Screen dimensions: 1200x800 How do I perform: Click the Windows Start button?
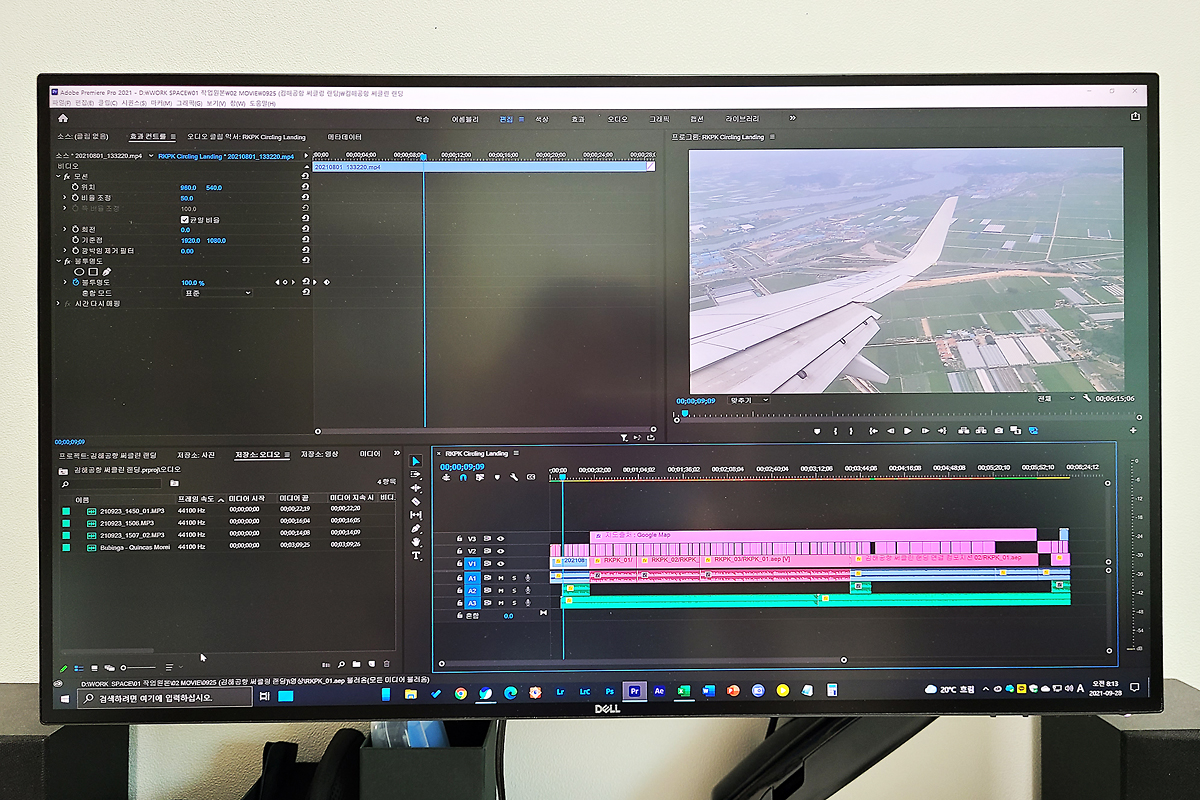(65, 697)
